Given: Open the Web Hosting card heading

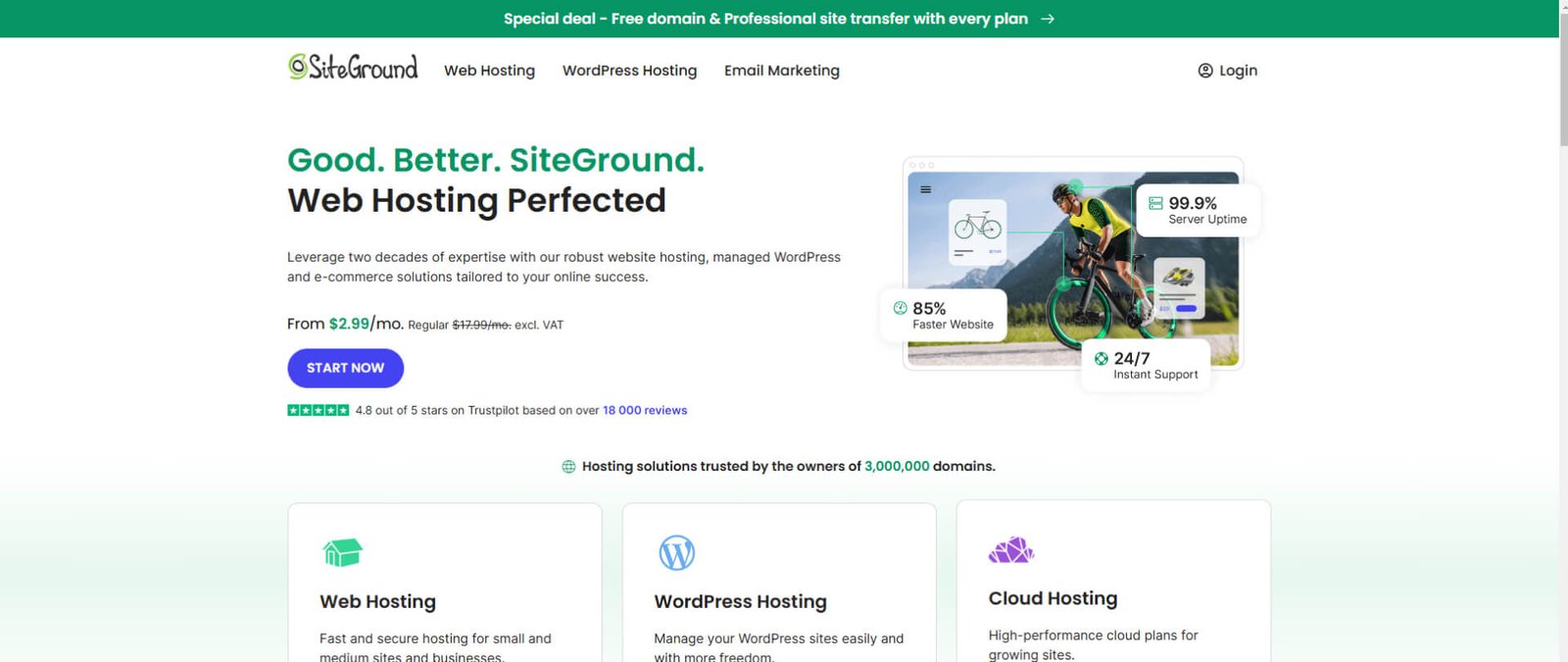Looking at the screenshot, I should (x=377, y=601).
